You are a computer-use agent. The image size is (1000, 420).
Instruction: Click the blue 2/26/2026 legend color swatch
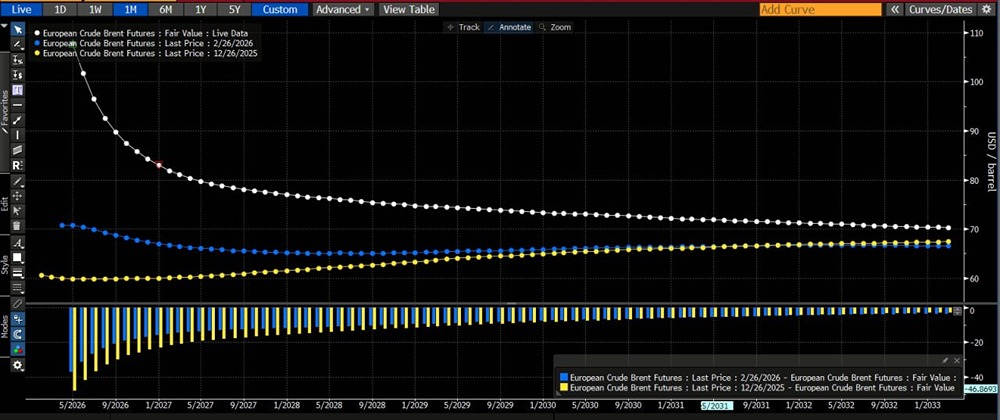pos(562,373)
